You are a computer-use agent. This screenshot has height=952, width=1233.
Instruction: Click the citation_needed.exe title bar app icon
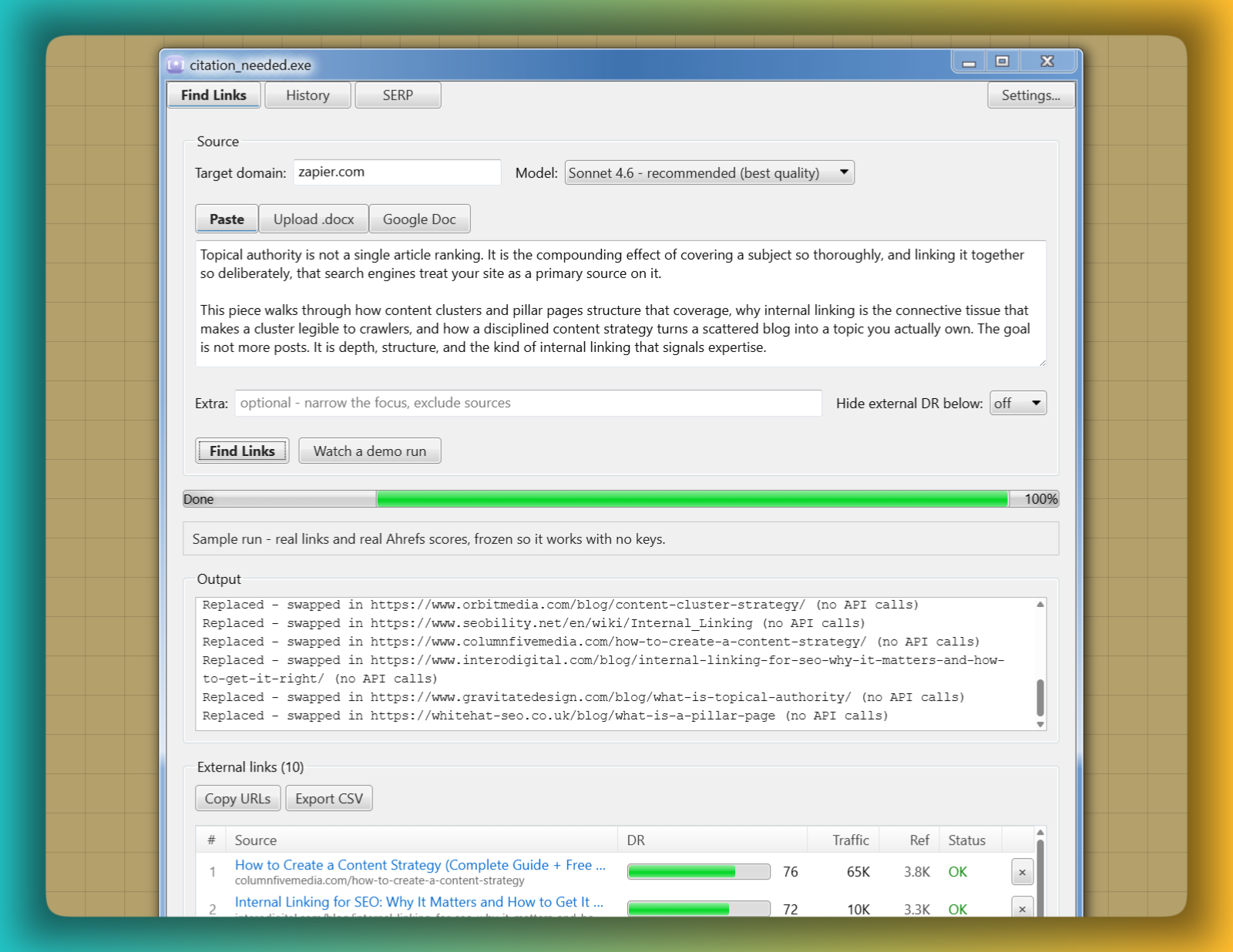[176, 65]
